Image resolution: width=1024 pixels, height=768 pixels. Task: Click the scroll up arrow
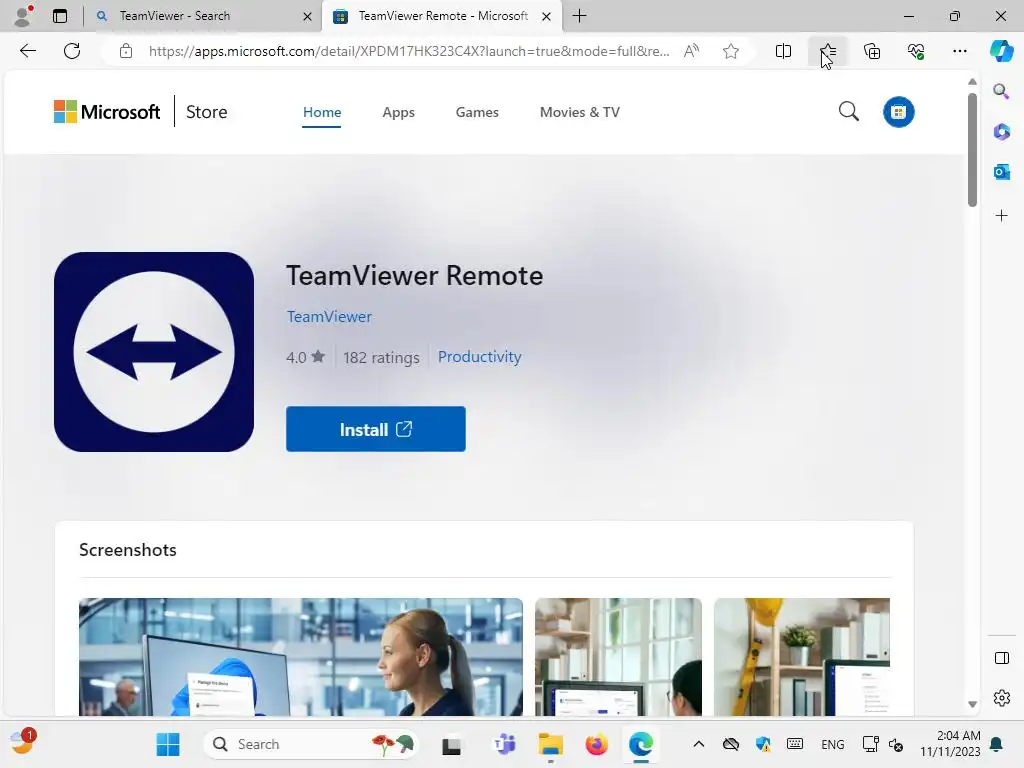click(x=972, y=82)
